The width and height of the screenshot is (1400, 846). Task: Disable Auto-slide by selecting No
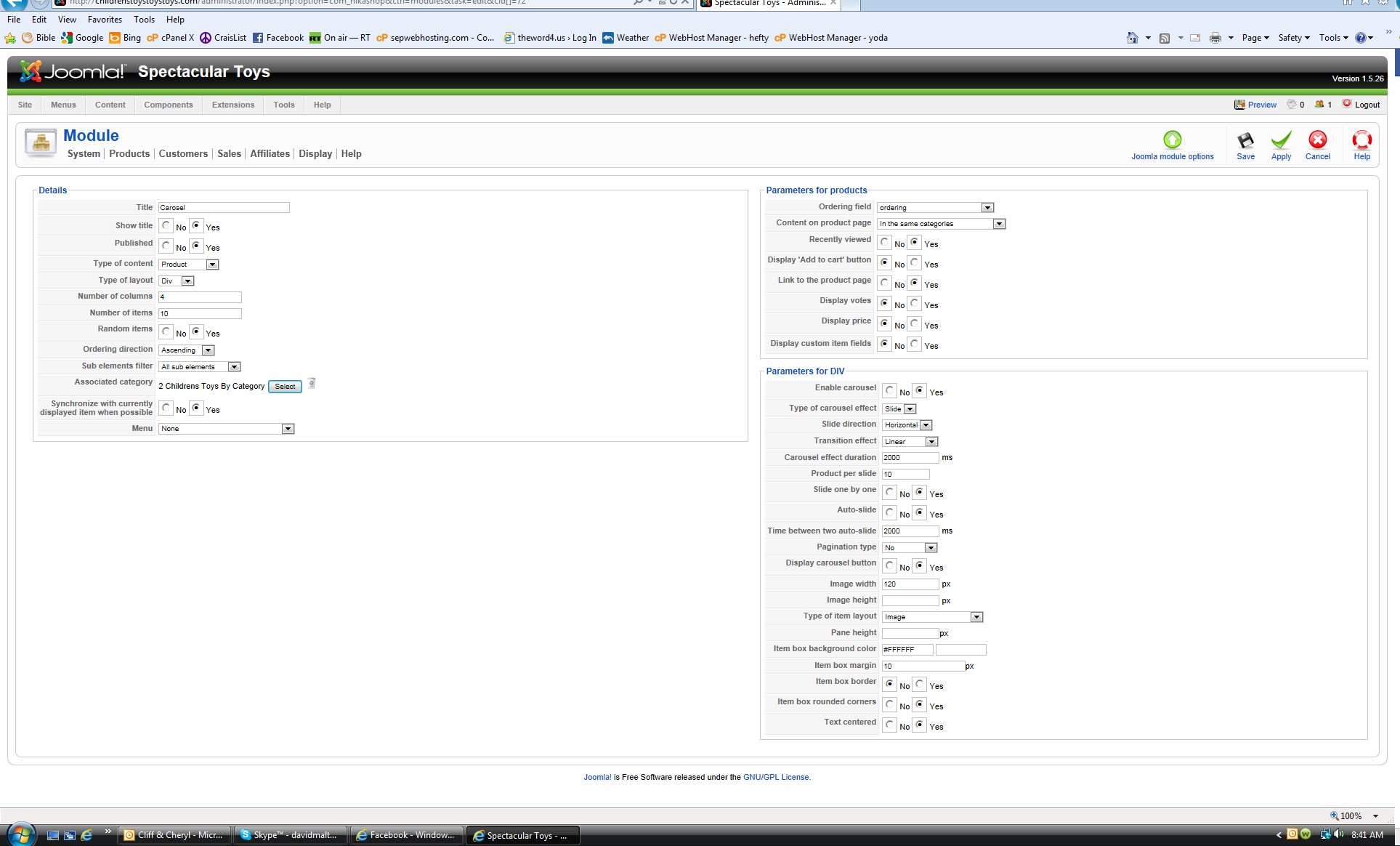[x=890, y=513]
